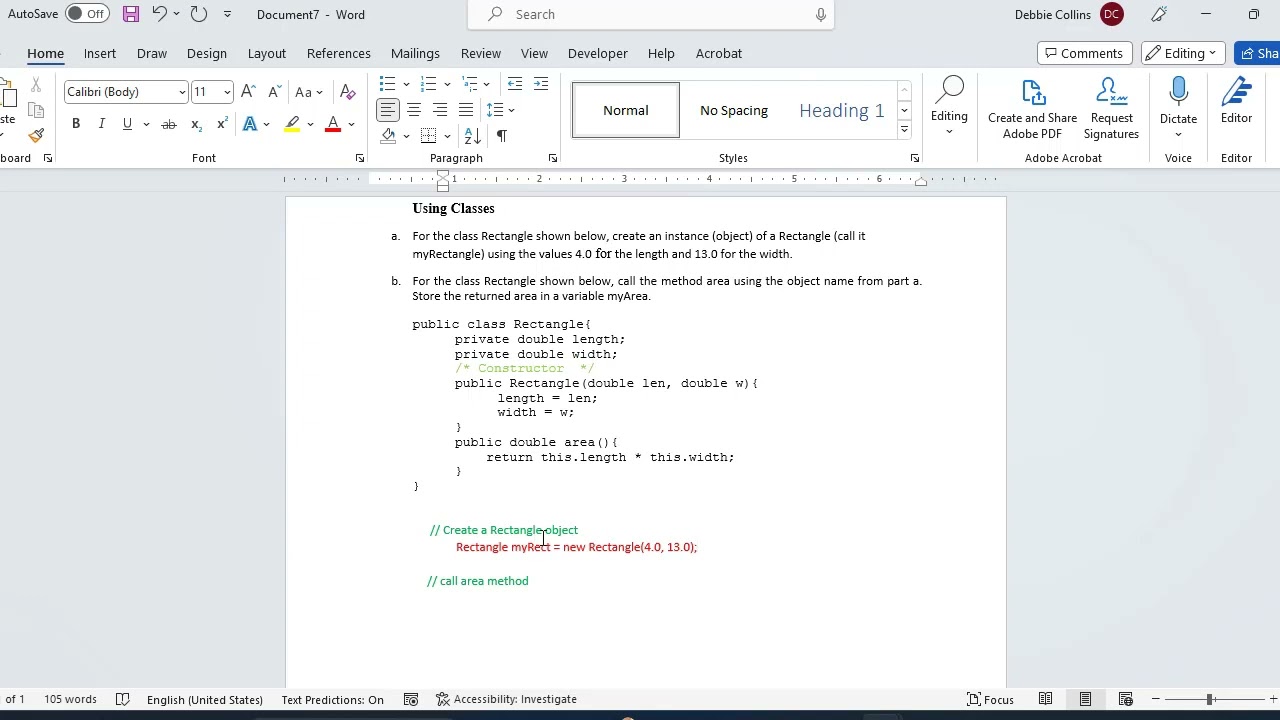Toggle Bold formatting
Image resolution: width=1280 pixels, height=720 pixels.
76,124
